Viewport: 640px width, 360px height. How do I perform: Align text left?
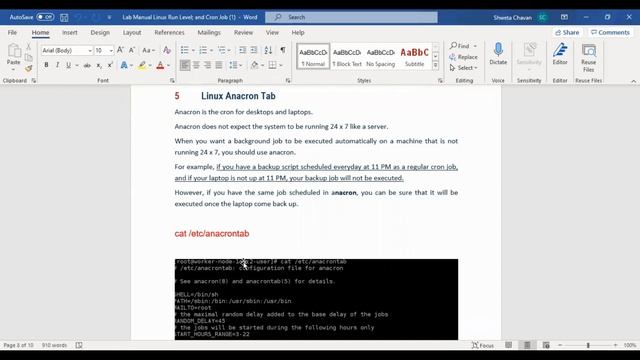pos(185,65)
